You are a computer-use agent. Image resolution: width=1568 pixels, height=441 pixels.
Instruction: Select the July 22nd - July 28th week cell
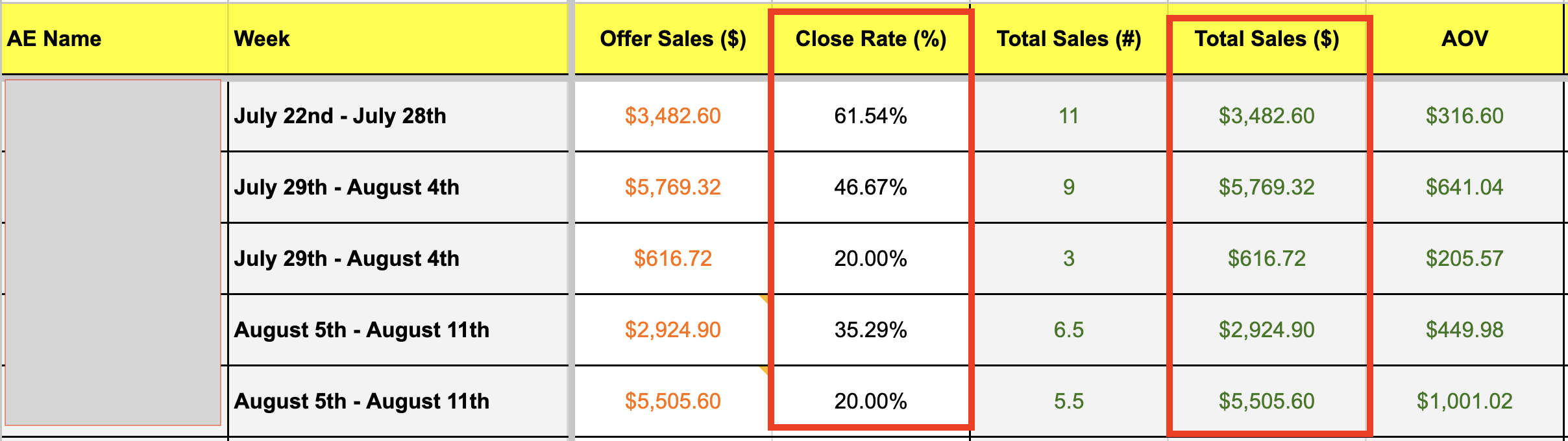coord(340,116)
